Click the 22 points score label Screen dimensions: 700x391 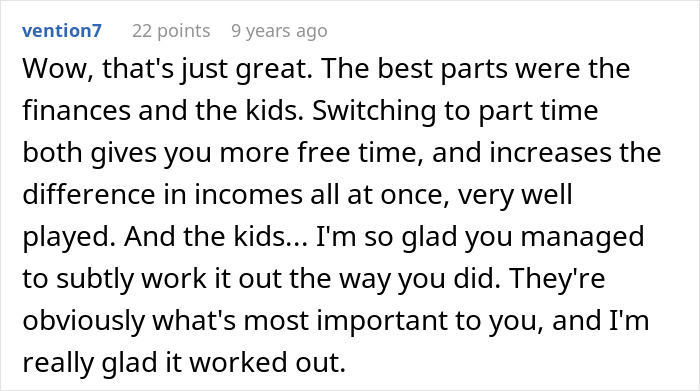click(x=171, y=31)
